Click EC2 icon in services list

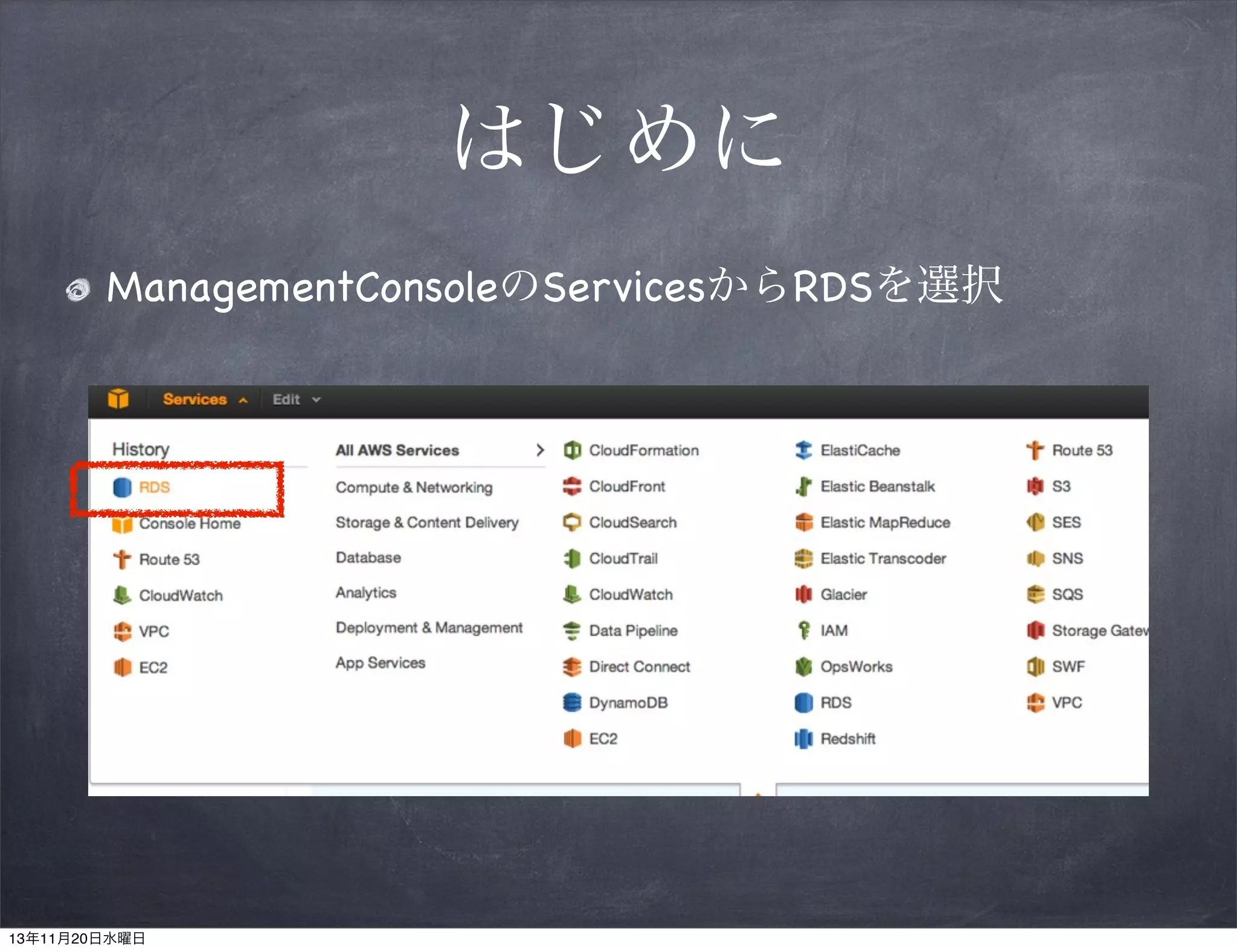(572, 739)
